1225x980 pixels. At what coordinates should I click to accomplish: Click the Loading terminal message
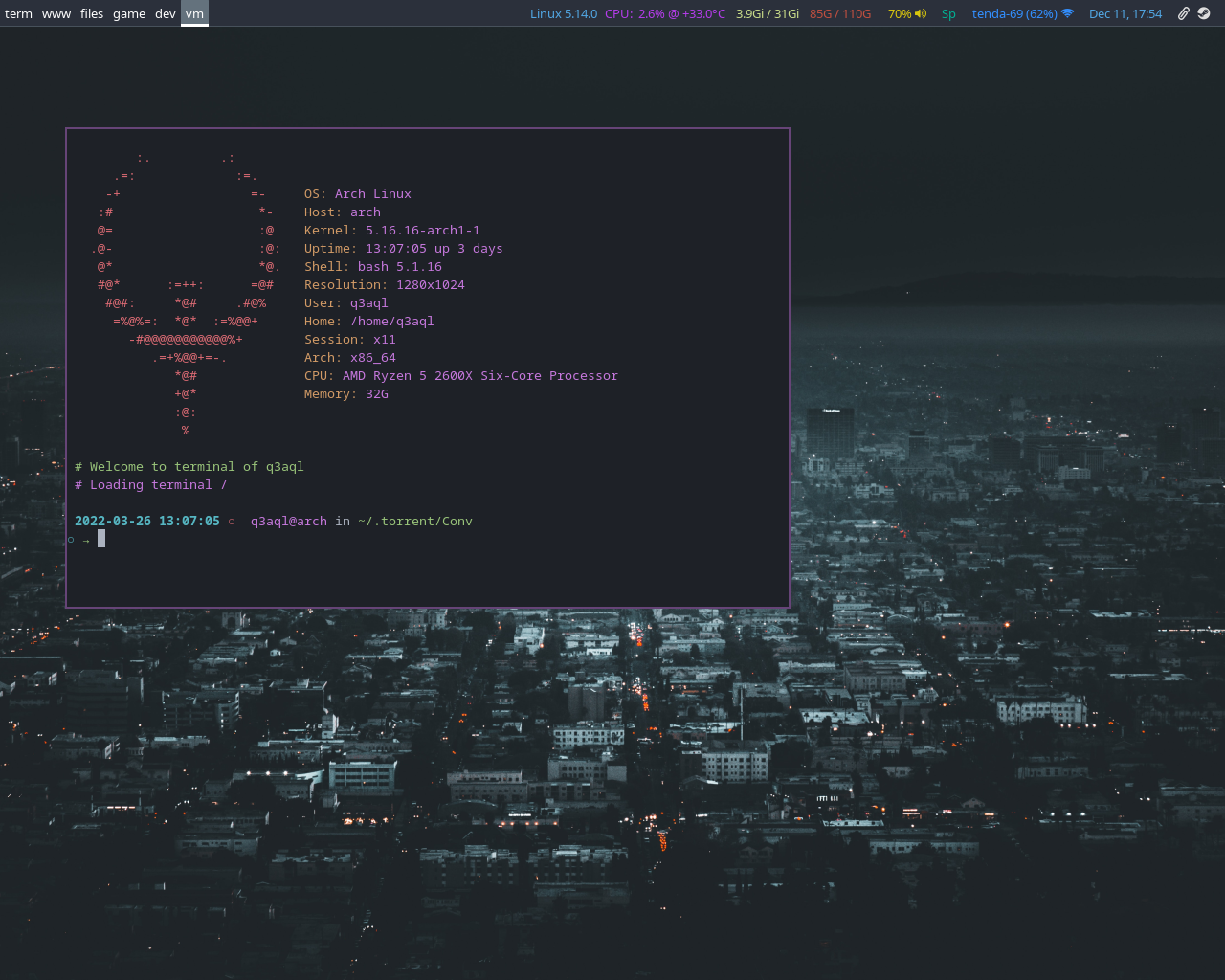(151, 484)
